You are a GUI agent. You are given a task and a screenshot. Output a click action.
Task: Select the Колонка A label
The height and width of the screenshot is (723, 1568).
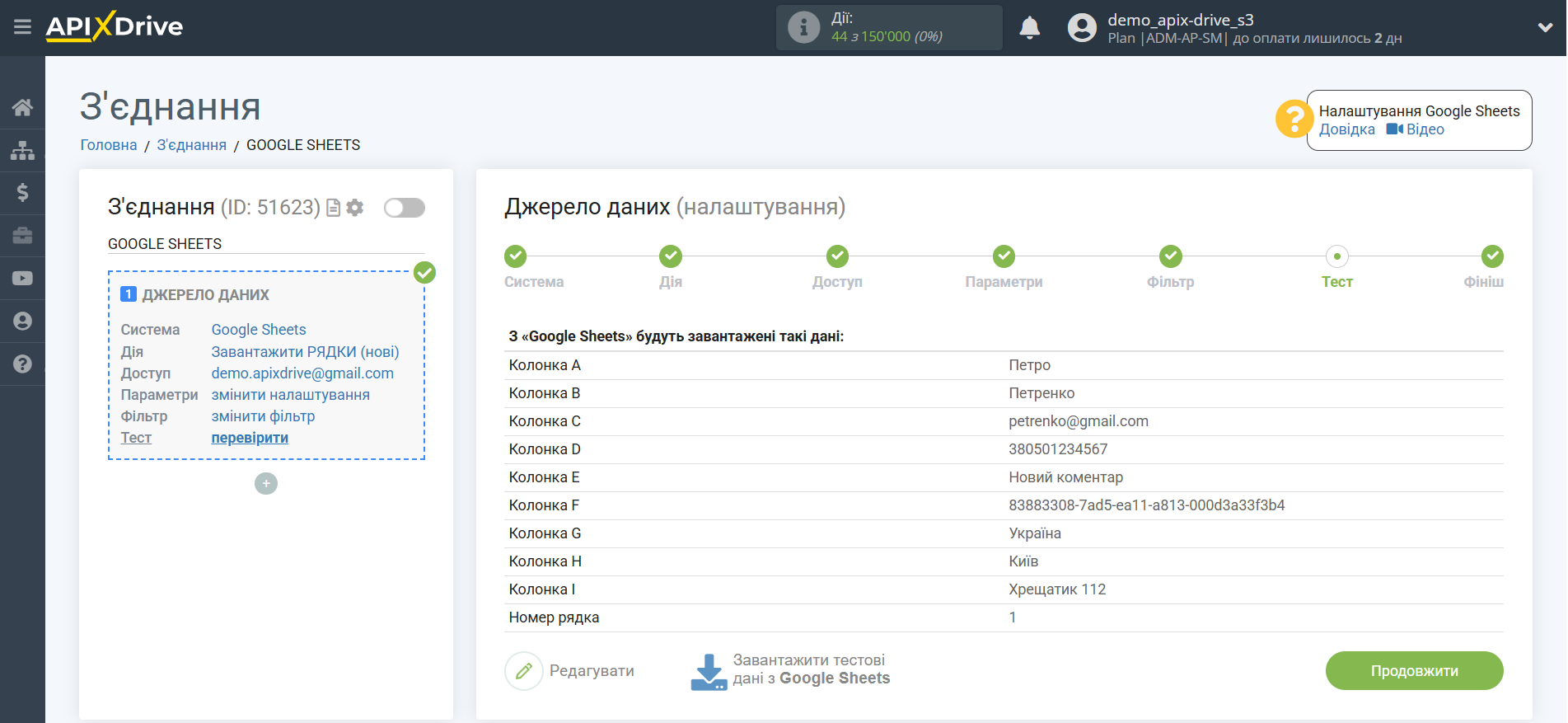click(x=545, y=365)
